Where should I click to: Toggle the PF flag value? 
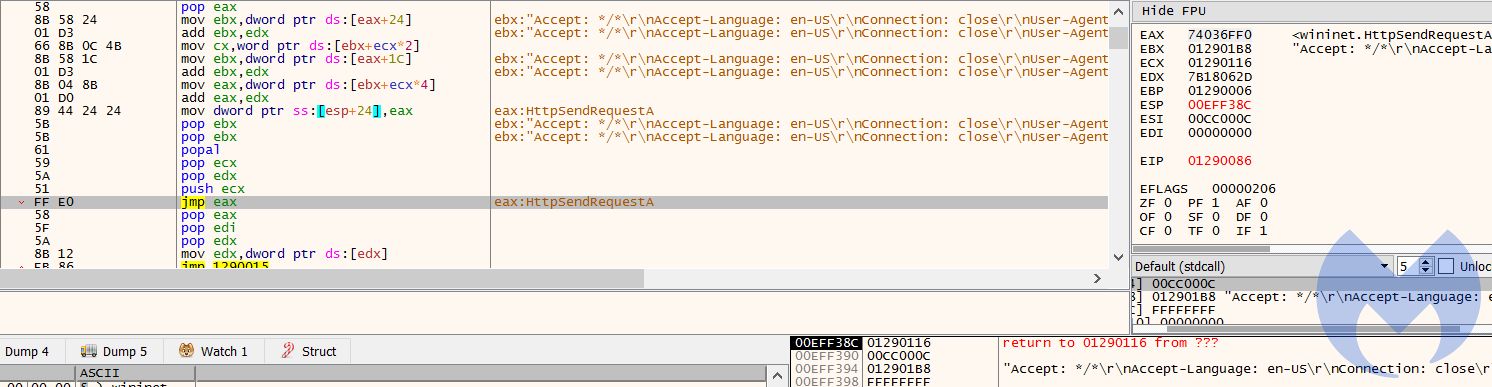pyautogui.click(x=1215, y=203)
